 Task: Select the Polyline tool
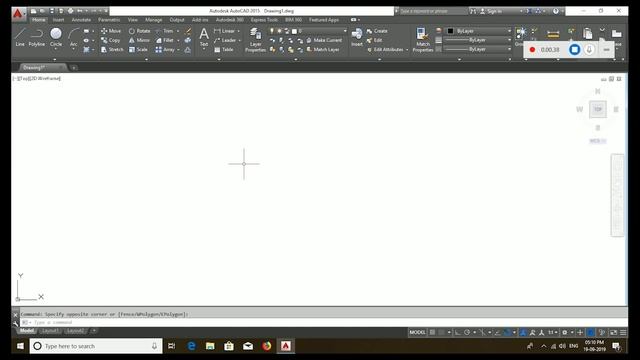pos(37,37)
